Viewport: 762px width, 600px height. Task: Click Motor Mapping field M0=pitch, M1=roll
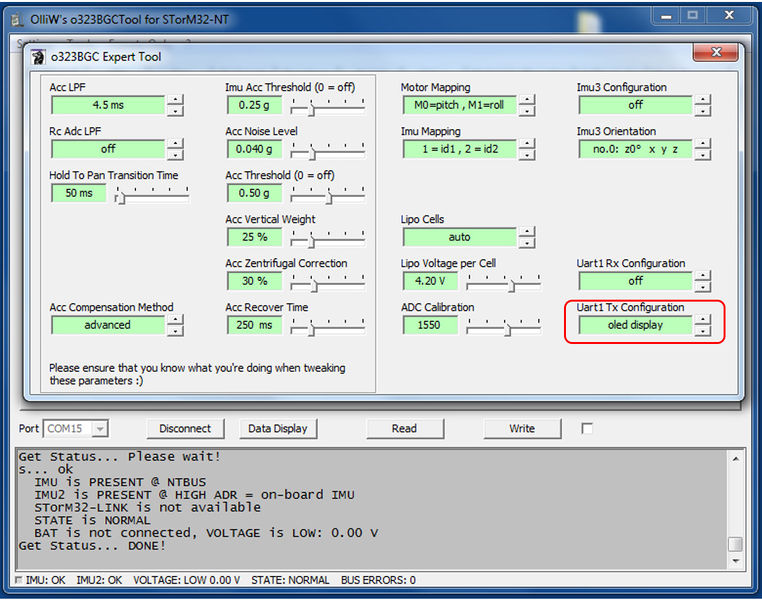click(x=459, y=105)
